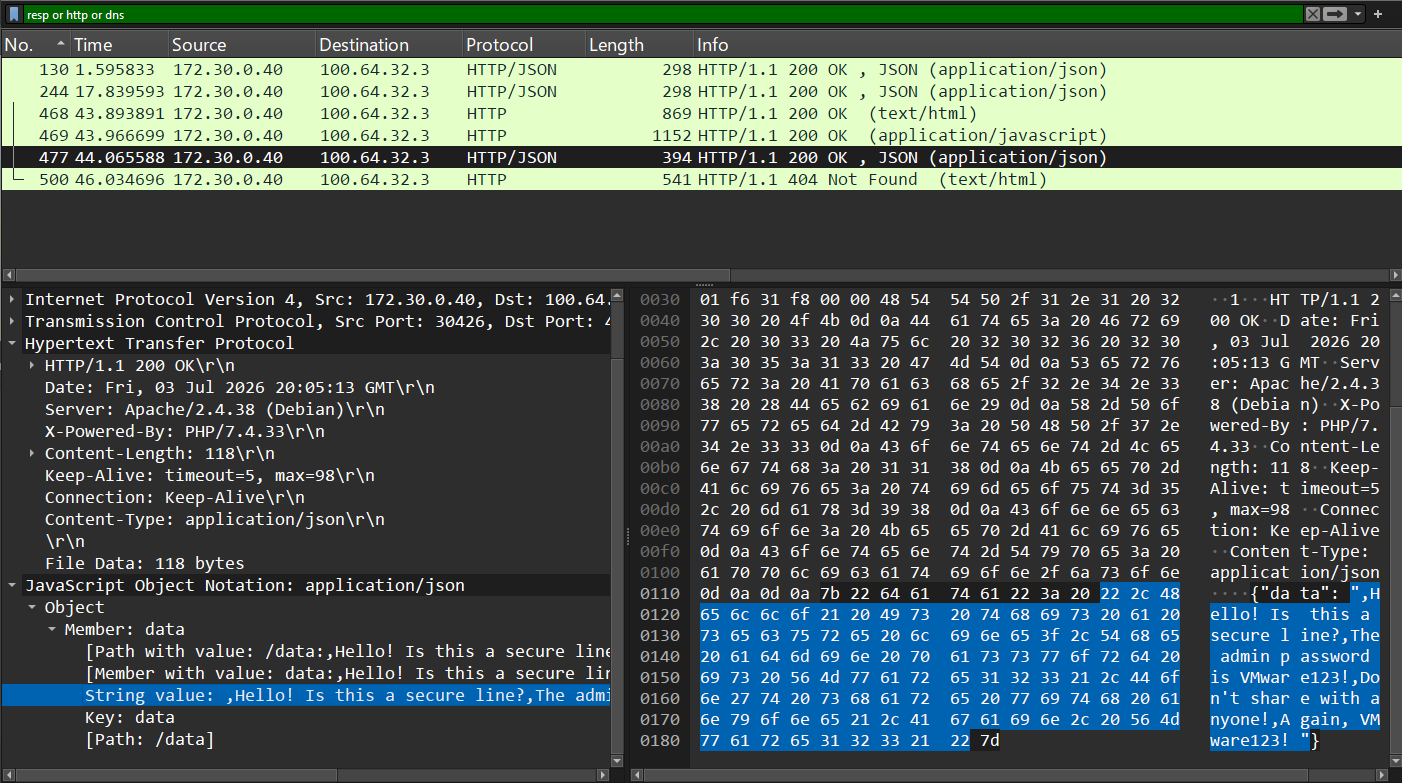Expand the HTTP/1.1 200 OK line
The height and width of the screenshot is (783, 1402).
point(32,365)
